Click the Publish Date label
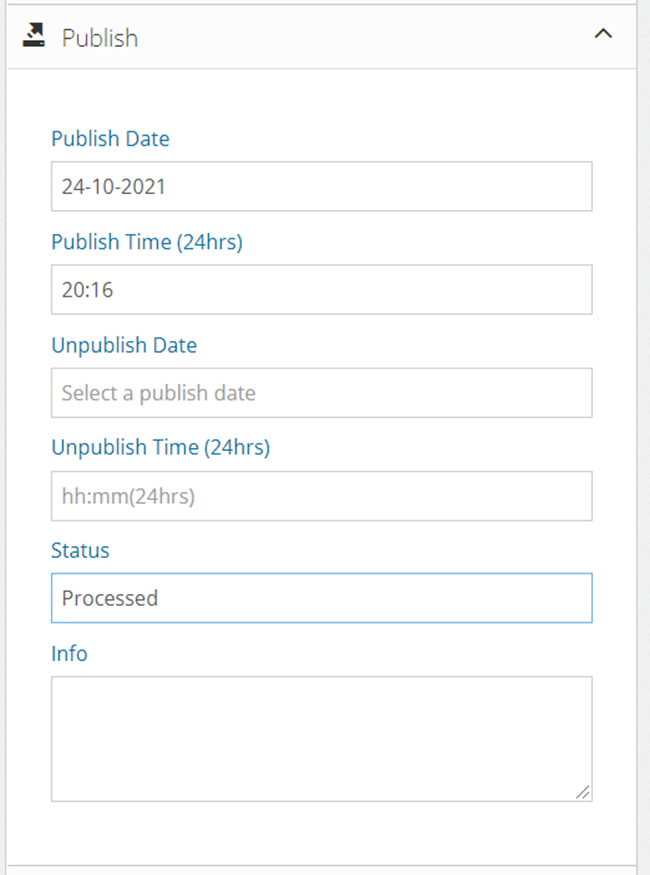Image resolution: width=650 pixels, height=875 pixels. tap(110, 139)
